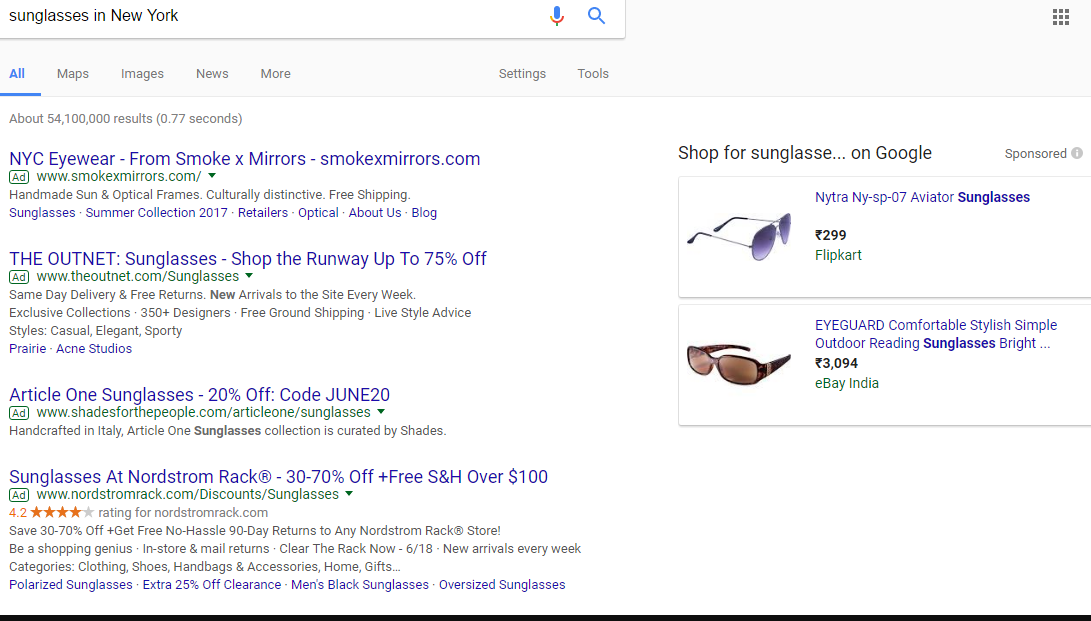Click the search box containing 'sunglasses in New York'

click(x=270, y=16)
